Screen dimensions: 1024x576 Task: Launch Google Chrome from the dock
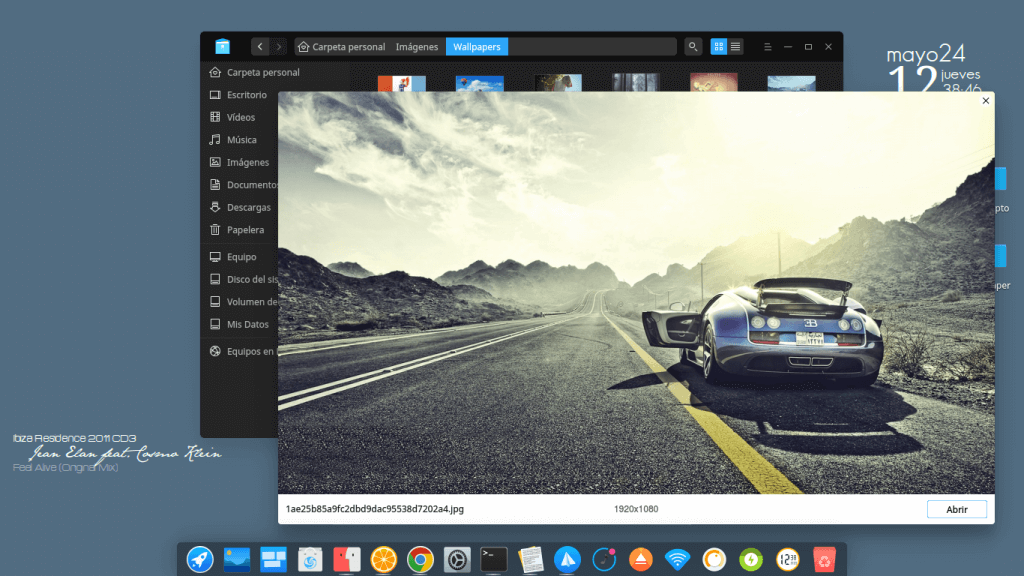click(x=420, y=559)
